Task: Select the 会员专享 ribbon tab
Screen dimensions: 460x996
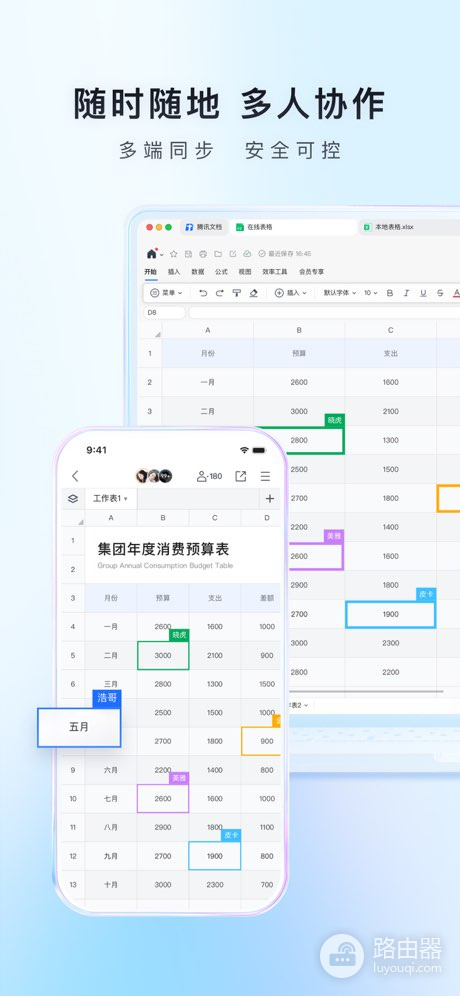Action: pos(311,272)
